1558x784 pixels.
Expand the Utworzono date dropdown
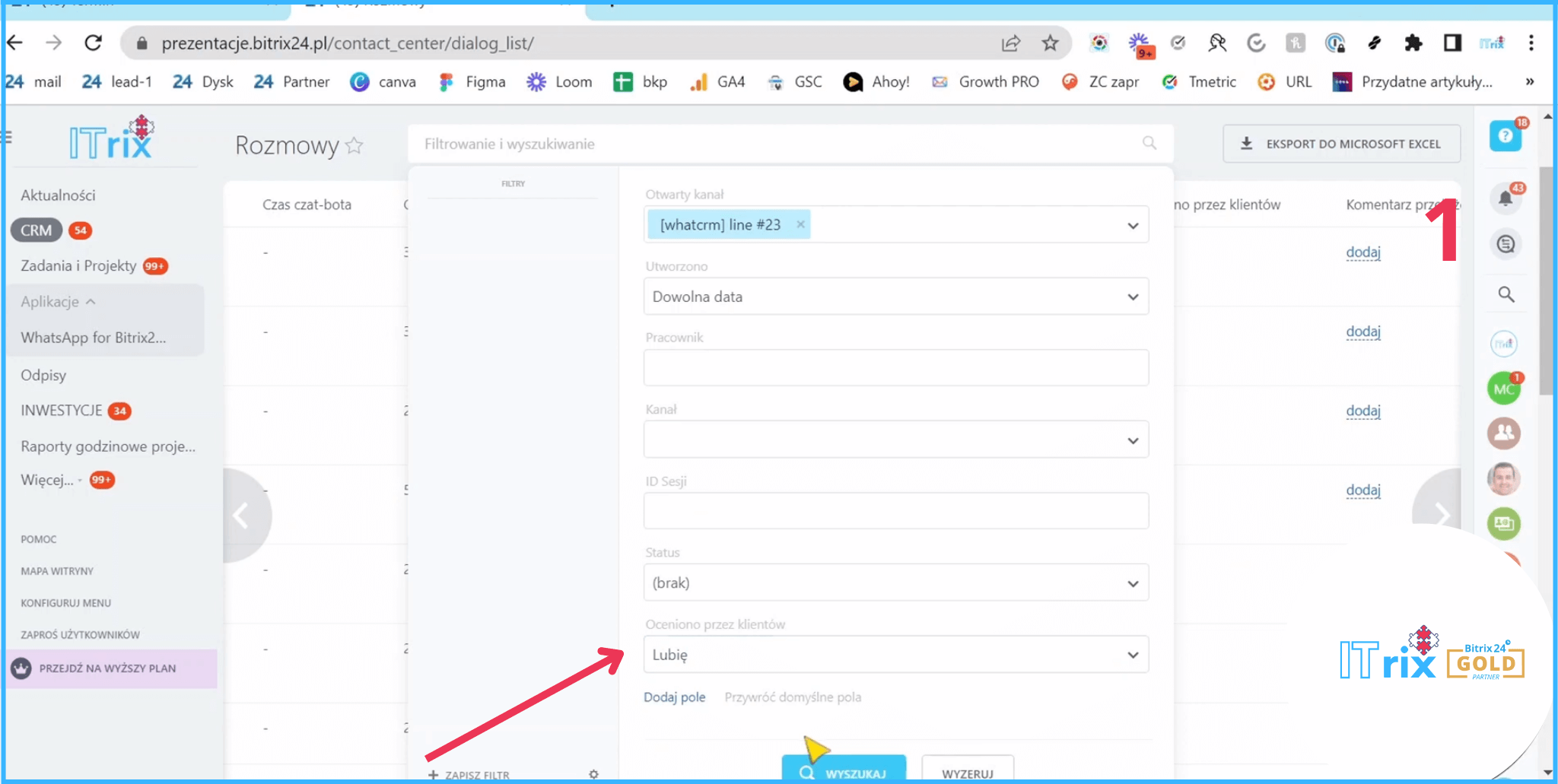pos(895,297)
